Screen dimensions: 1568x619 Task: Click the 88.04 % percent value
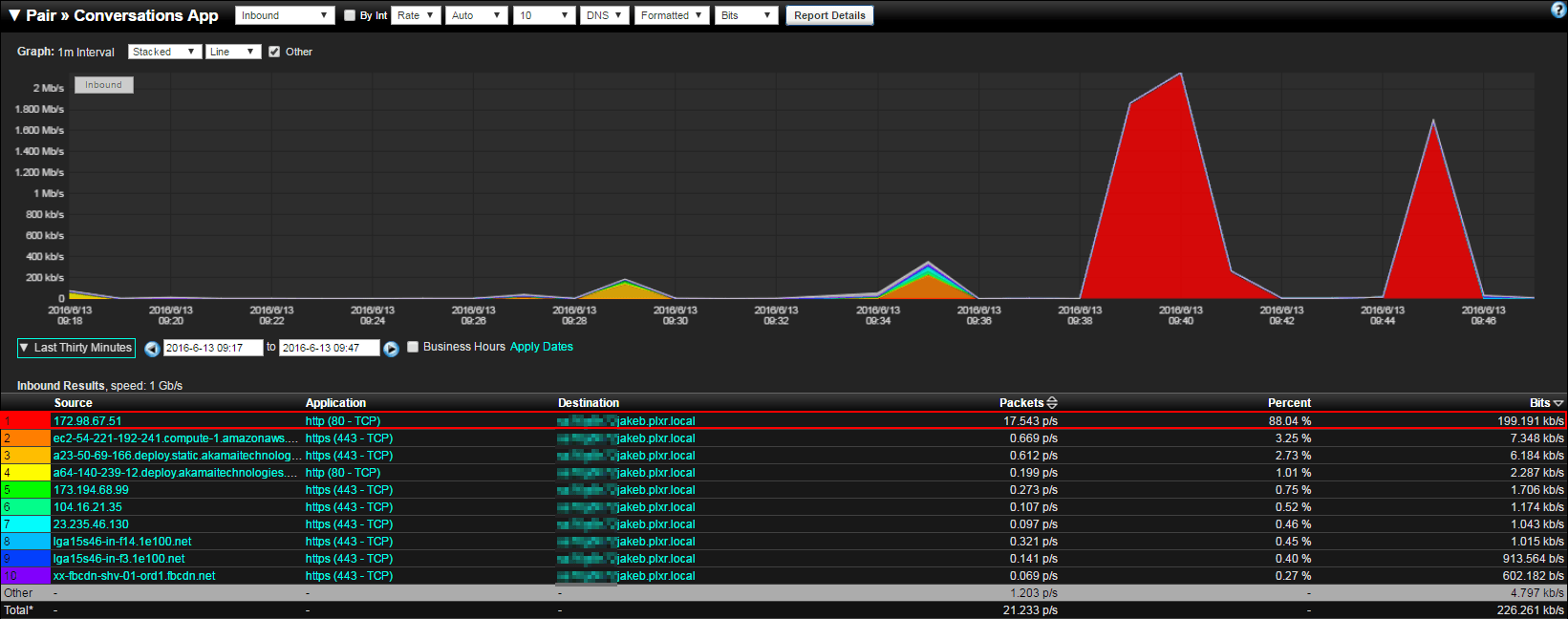1290,421
